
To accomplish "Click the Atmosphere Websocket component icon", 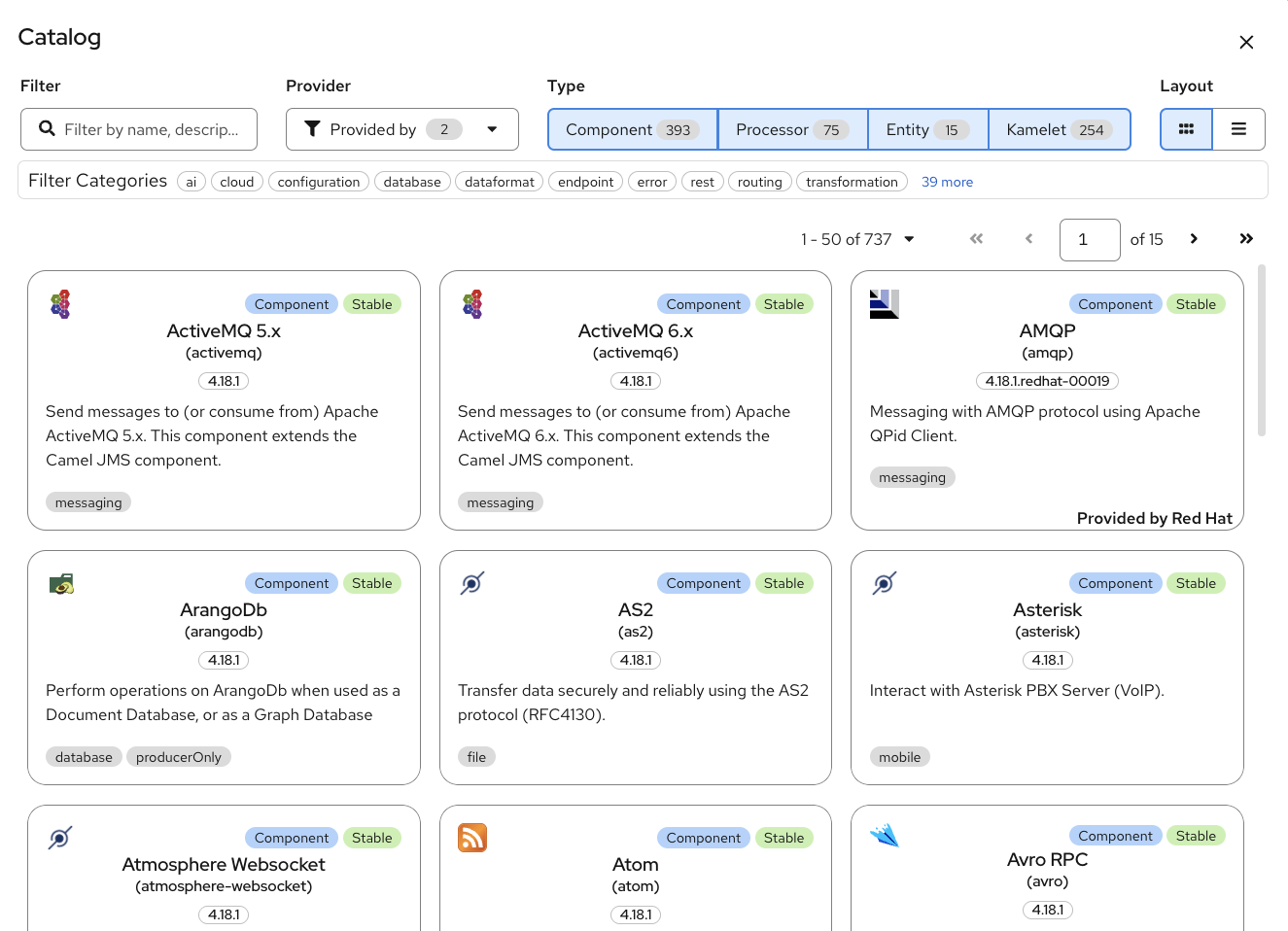I will coord(60,838).
